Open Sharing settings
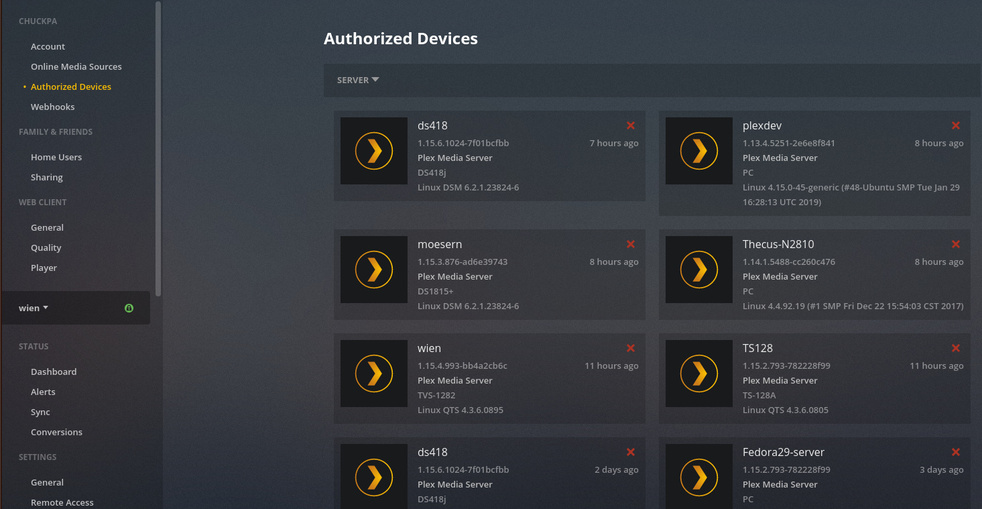This screenshot has width=982, height=509. pos(46,177)
